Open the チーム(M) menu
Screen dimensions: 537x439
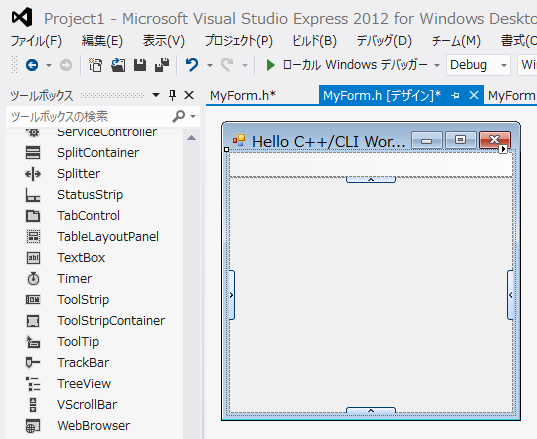pos(456,41)
